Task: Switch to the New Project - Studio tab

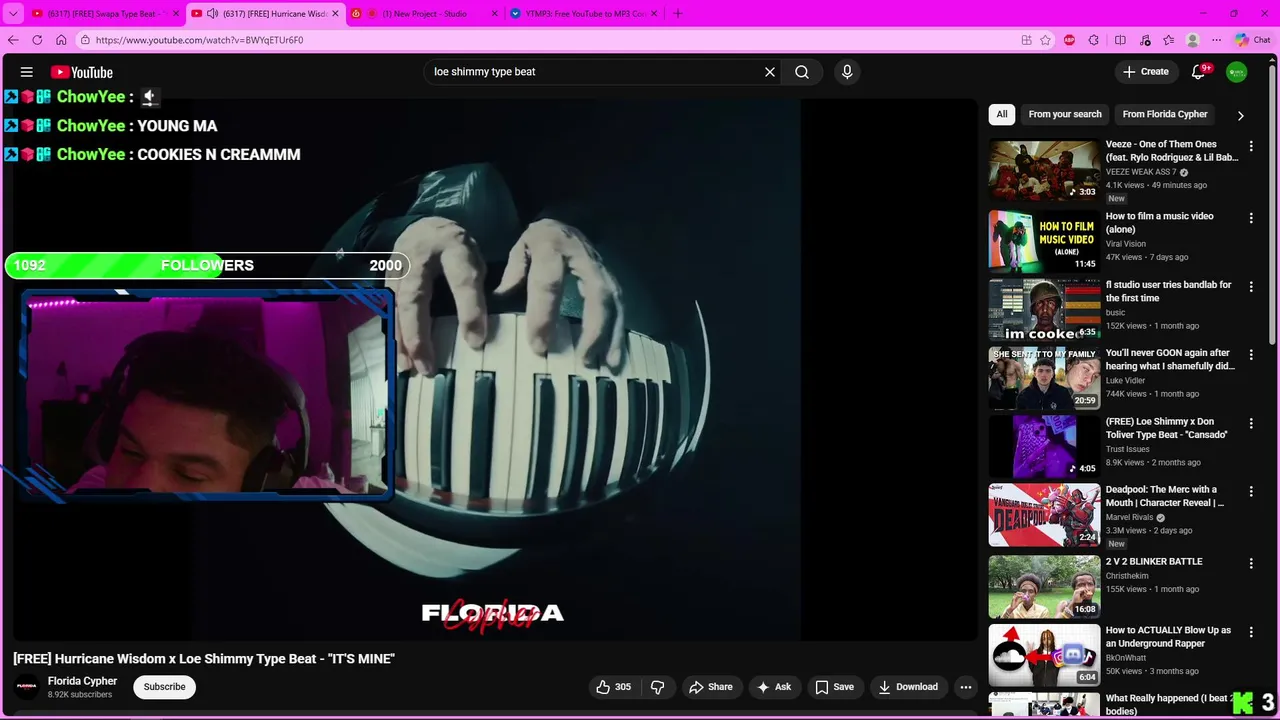Action: (425, 14)
